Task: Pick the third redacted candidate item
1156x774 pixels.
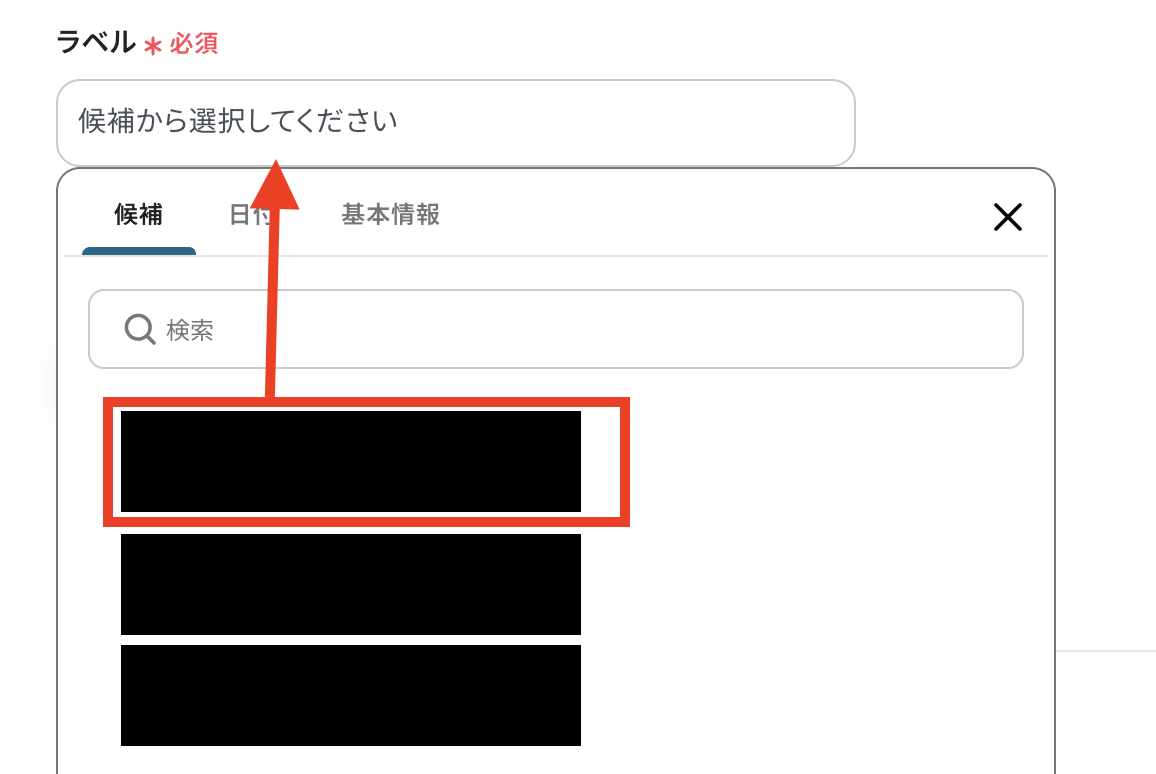Action: (351, 695)
